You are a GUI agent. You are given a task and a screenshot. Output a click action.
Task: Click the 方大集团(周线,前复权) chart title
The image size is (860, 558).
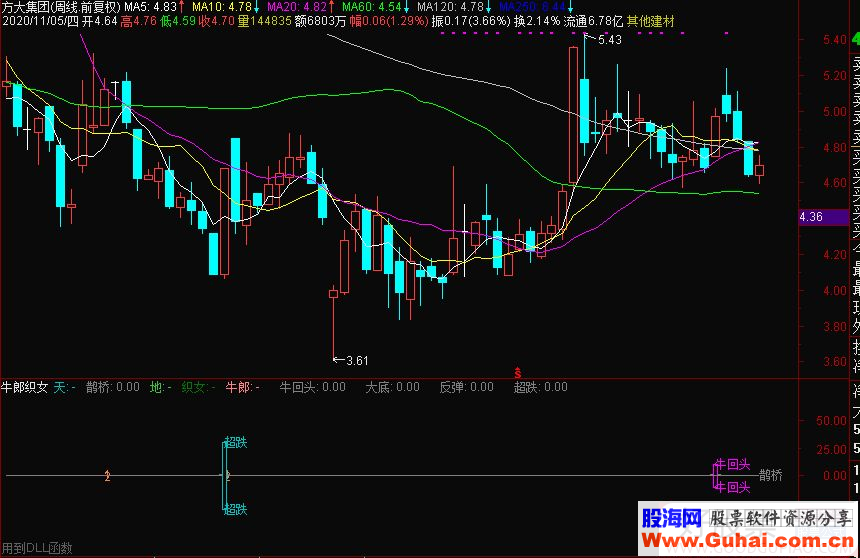click(61, 7)
